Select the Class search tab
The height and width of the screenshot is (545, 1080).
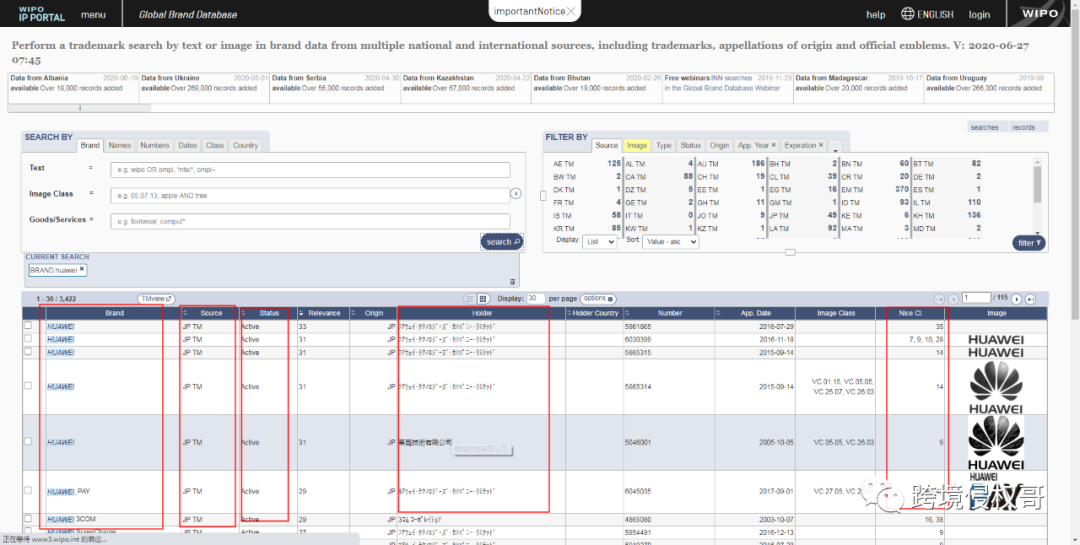(x=215, y=145)
